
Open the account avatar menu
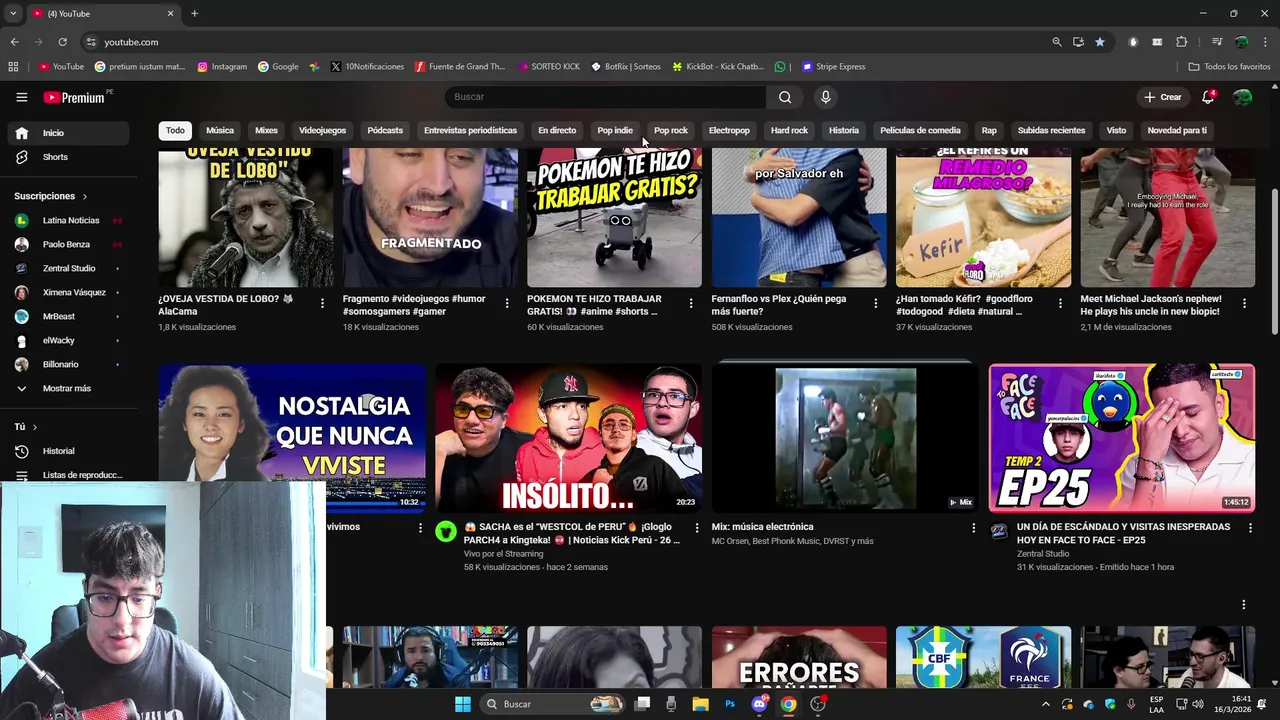[x=1243, y=97]
